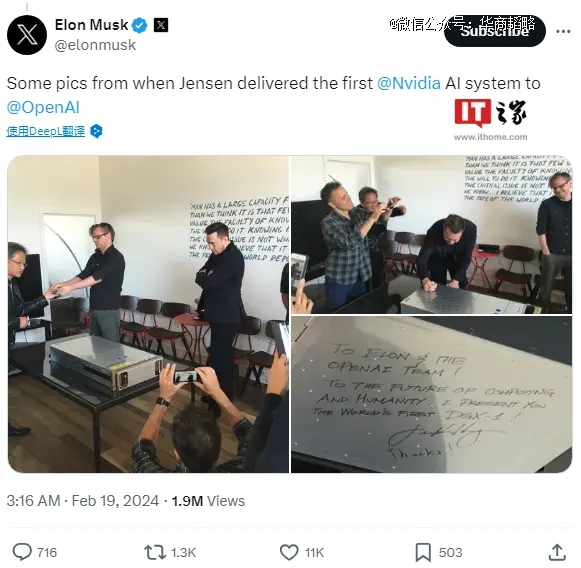The width and height of the screenshot is (581, 568).
Task: Open the @elonmusk handle
Action: [95, 45]
